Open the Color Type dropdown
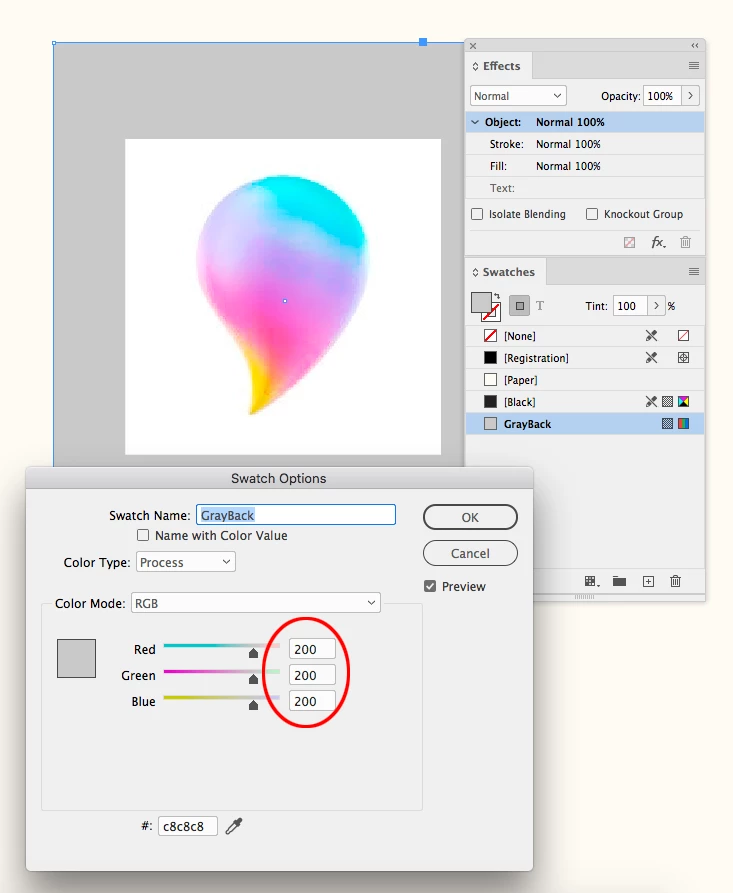 click(x=186, y=562)
